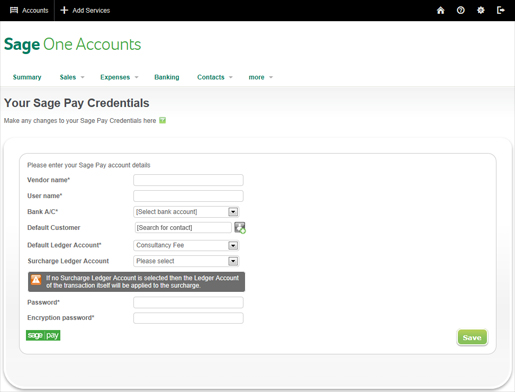Click the Sage One Accounts logo
Viewport: 515px width, 392px height.
[x=73, y=45]
